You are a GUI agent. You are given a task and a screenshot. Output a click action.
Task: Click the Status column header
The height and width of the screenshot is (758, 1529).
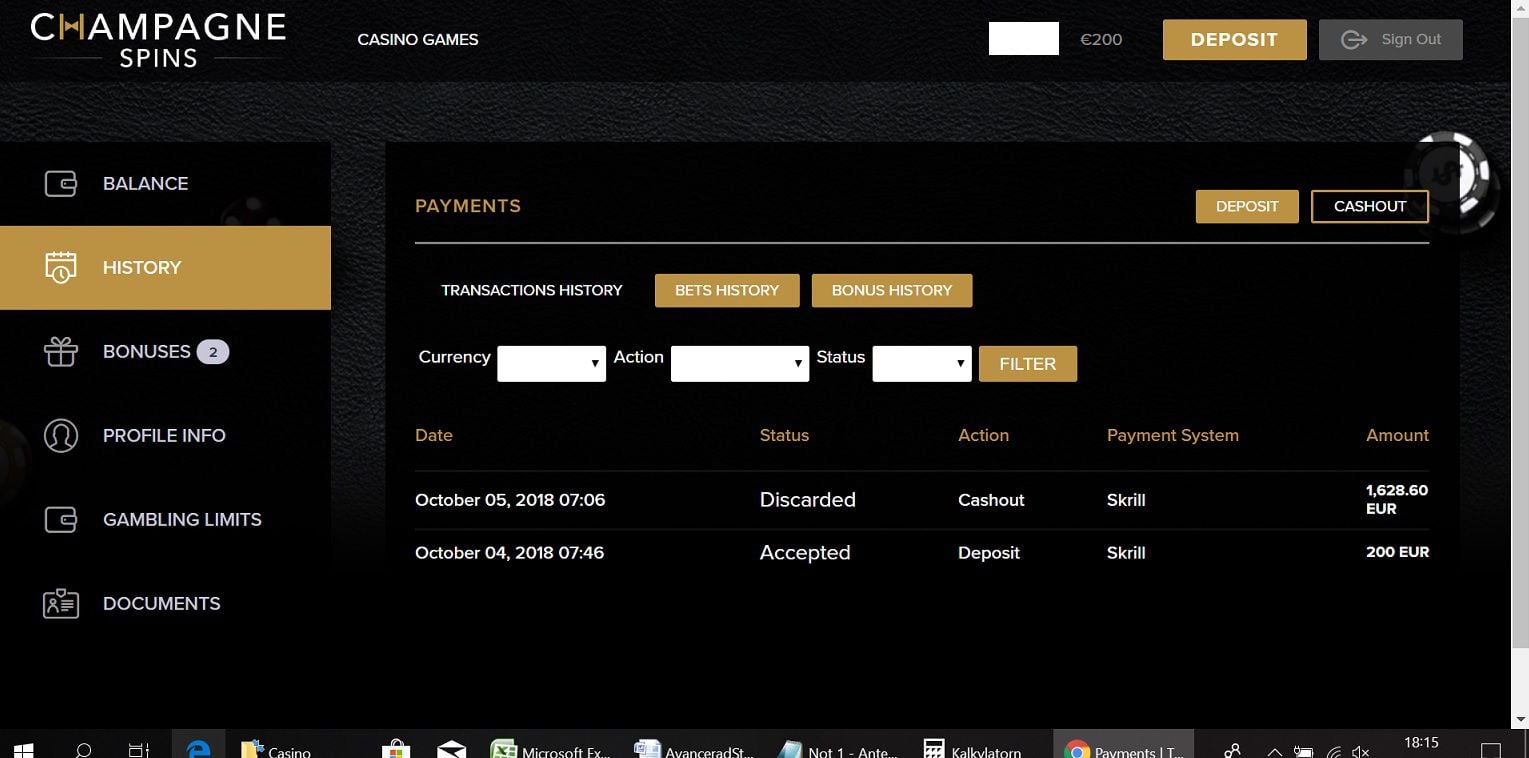click(x=784, y=436)
